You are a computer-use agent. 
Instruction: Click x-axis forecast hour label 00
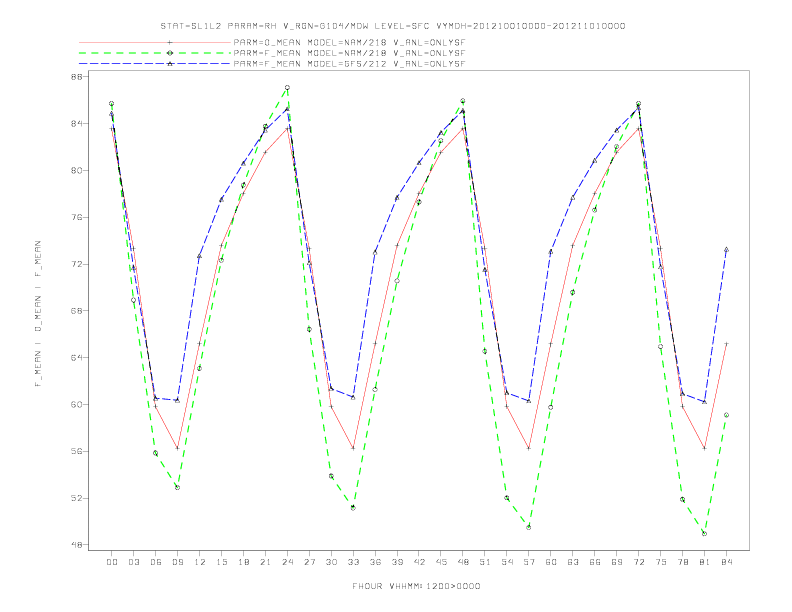[x=112, y=562]
